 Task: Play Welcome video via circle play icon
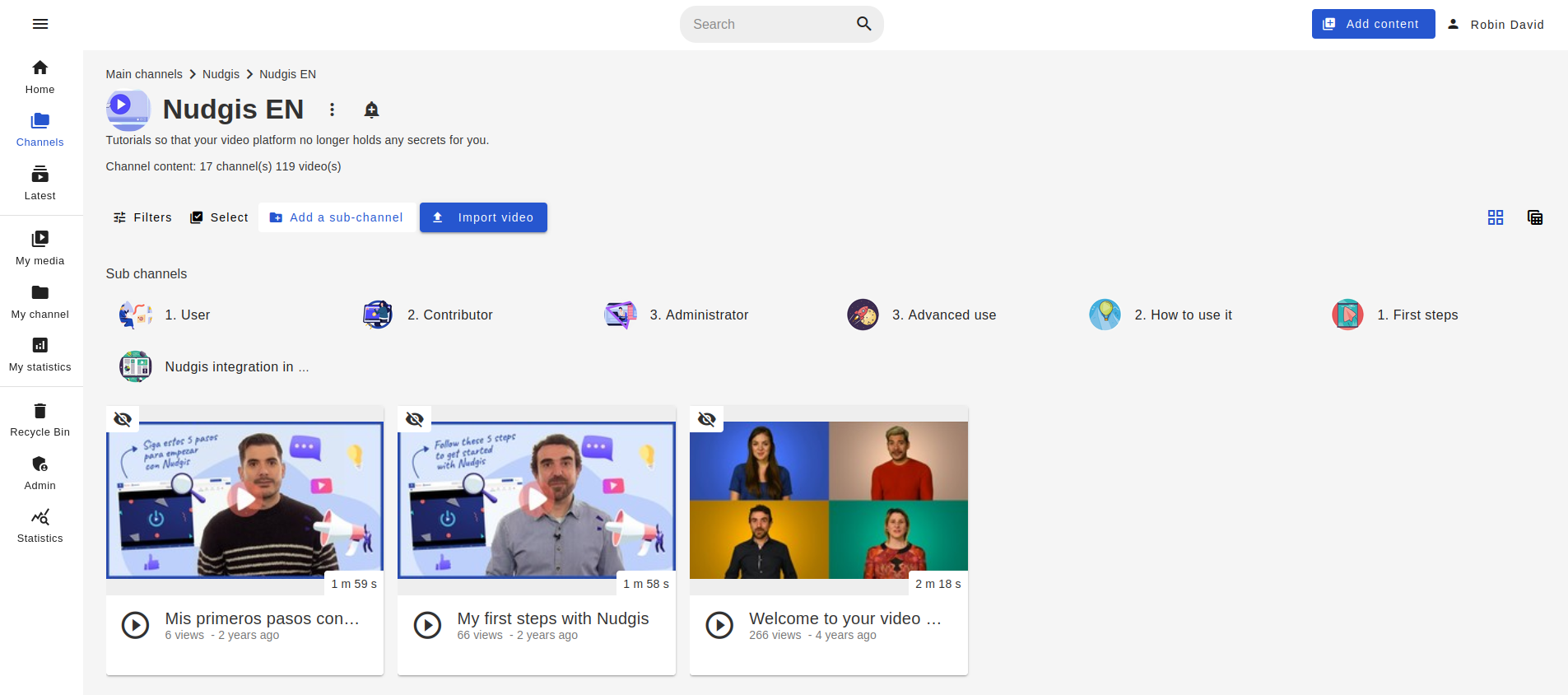coord(719,626)
